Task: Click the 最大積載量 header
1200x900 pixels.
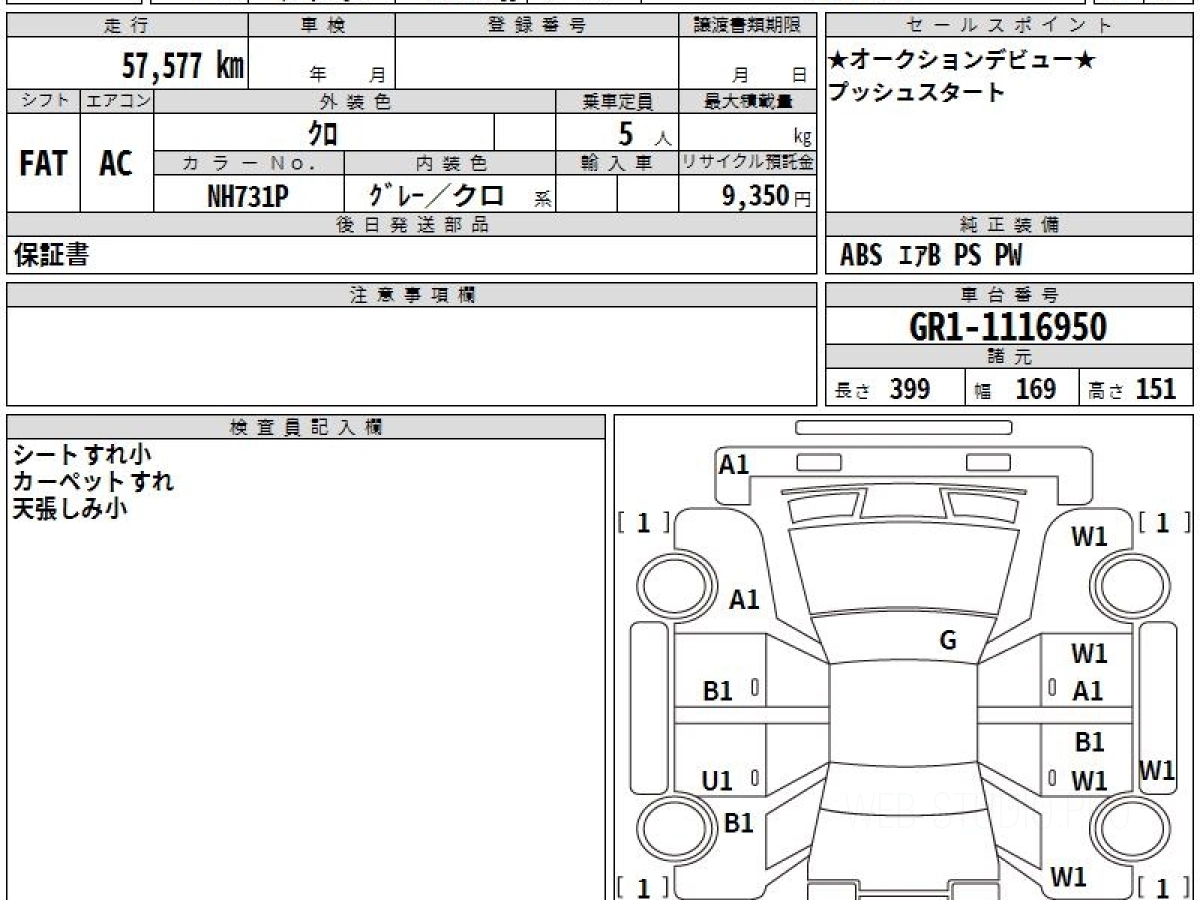Action: [747, 101]
